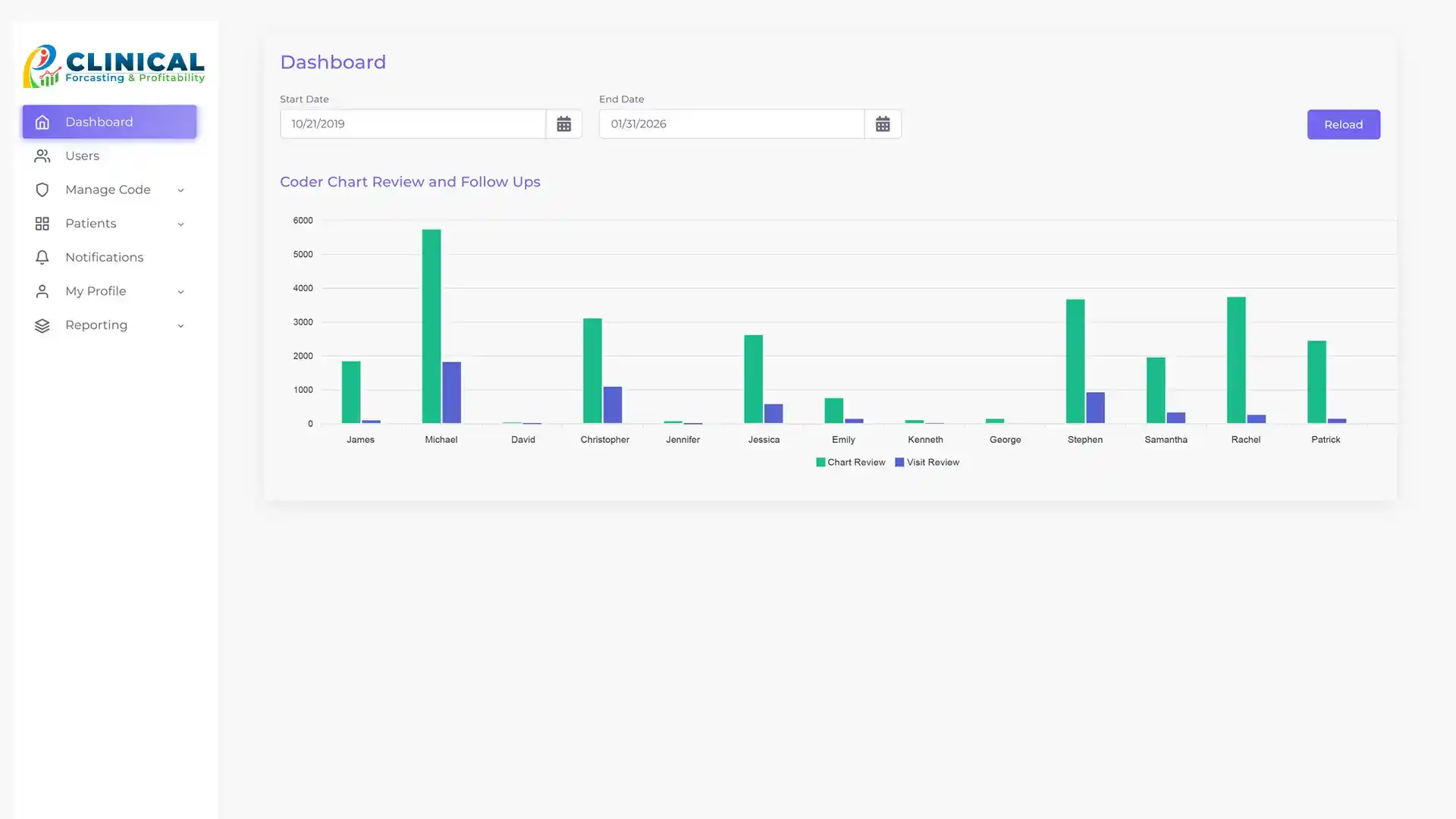Click Michael's green Chart Review bar
The height and width of the screenshot is (819, 1456).
coord(431,326)
